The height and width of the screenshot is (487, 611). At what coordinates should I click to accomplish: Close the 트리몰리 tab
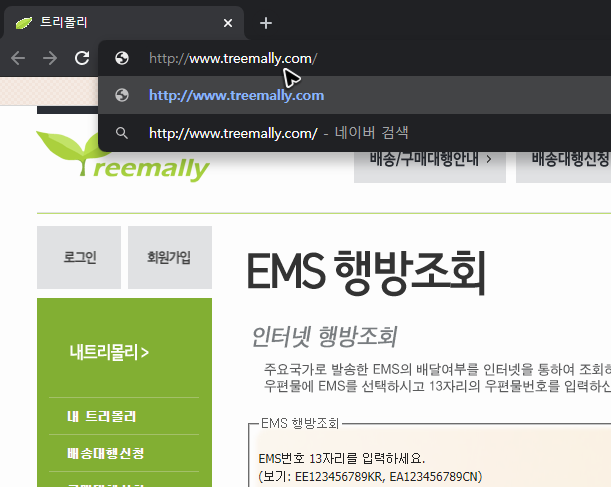pyautogui.click(x=228, y=23)
